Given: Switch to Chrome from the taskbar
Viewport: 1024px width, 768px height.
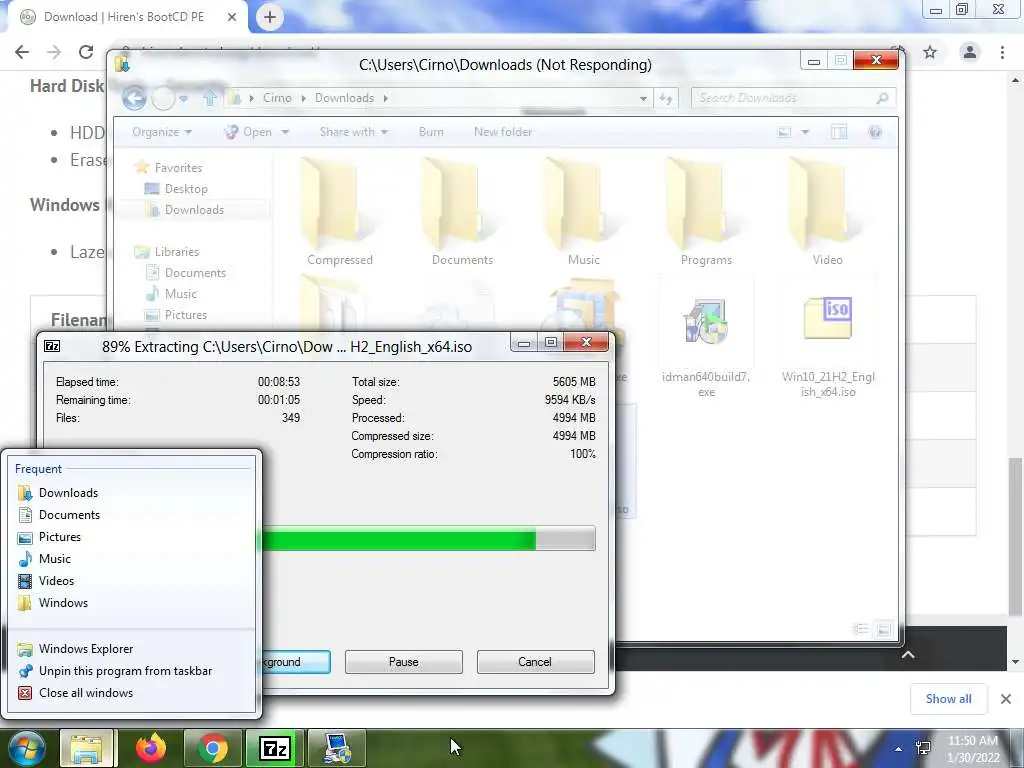Looking at the screenshot, I should coord(213,748).
